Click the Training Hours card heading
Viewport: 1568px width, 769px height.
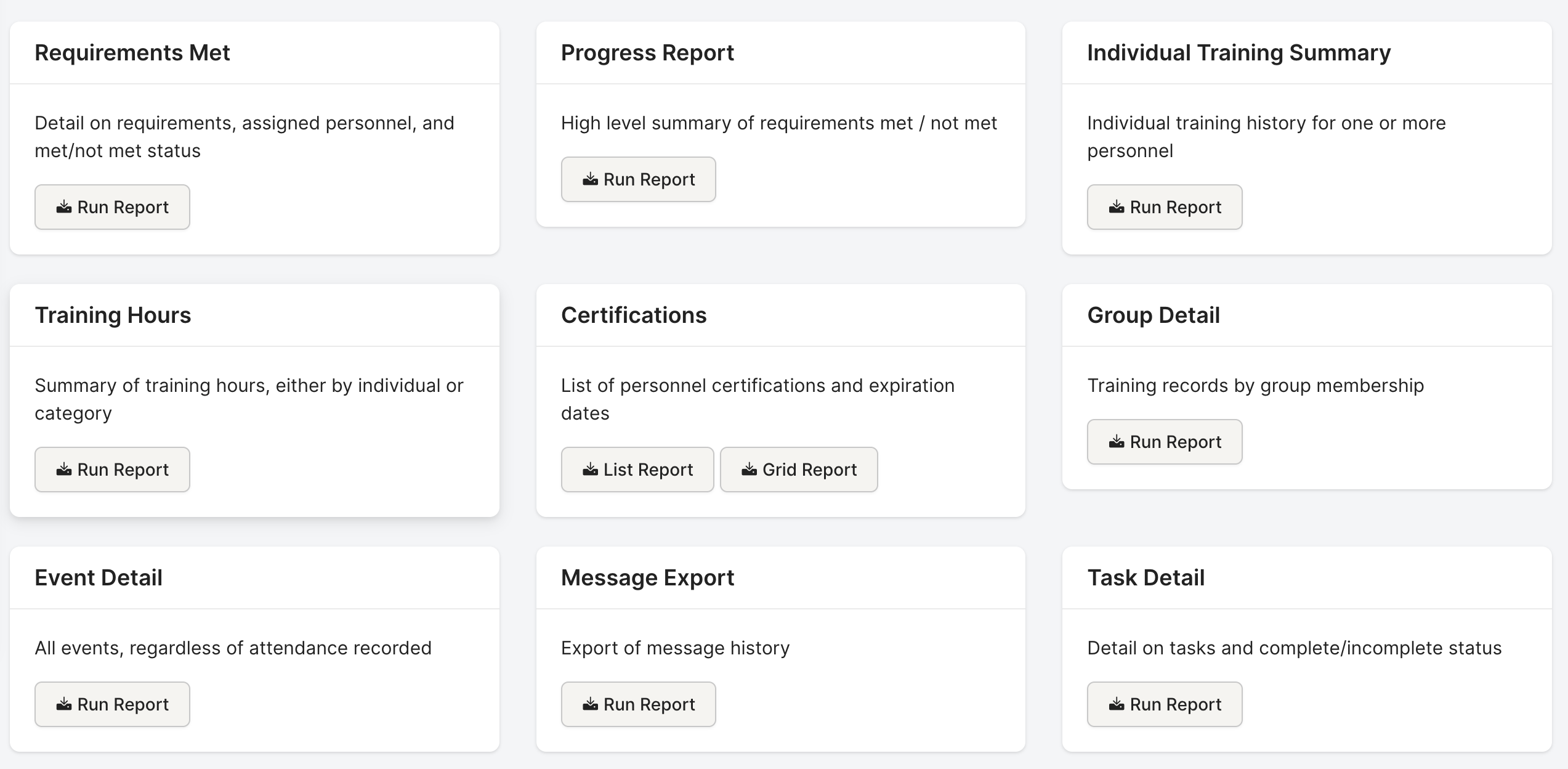(x=113, y=315)
